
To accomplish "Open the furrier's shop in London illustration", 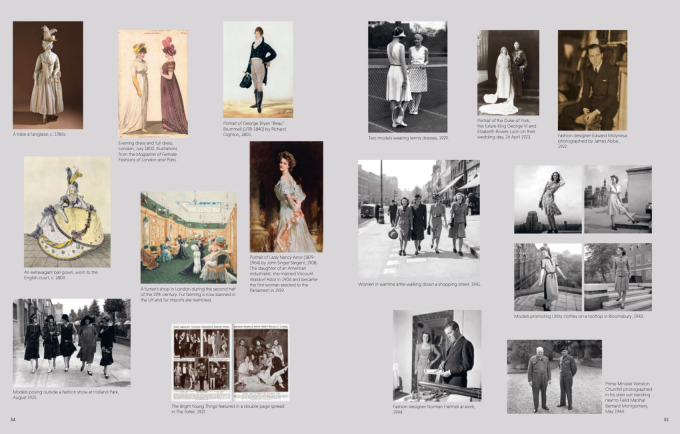I will pos(188,237).
